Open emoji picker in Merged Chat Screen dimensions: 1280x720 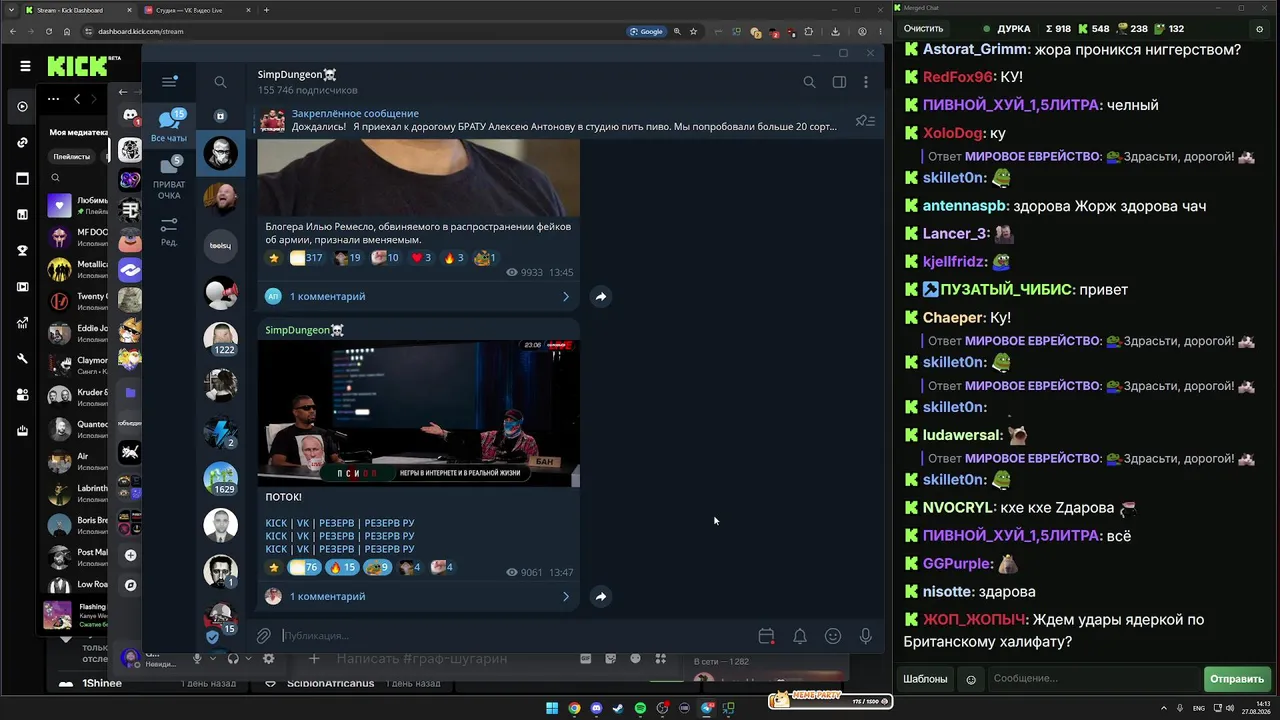[x=970, y=680]
